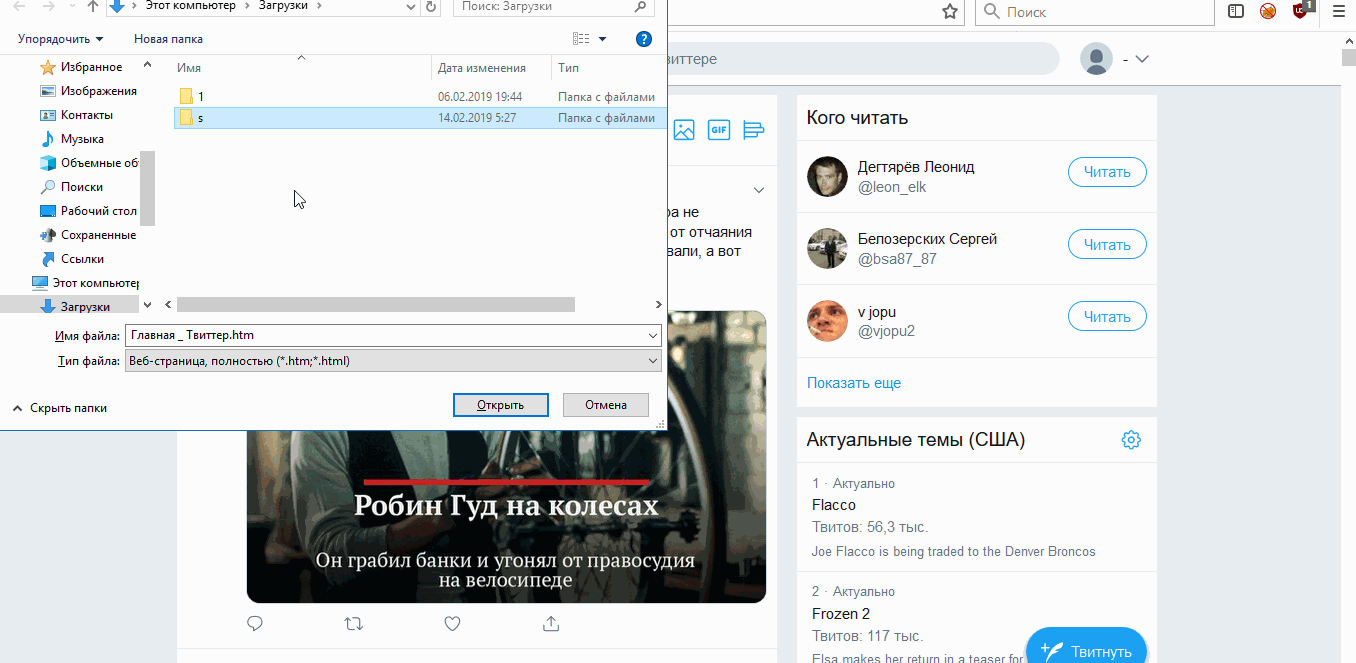Click navigation pane vertical scrollbar thumb

[x=147, y=187]
